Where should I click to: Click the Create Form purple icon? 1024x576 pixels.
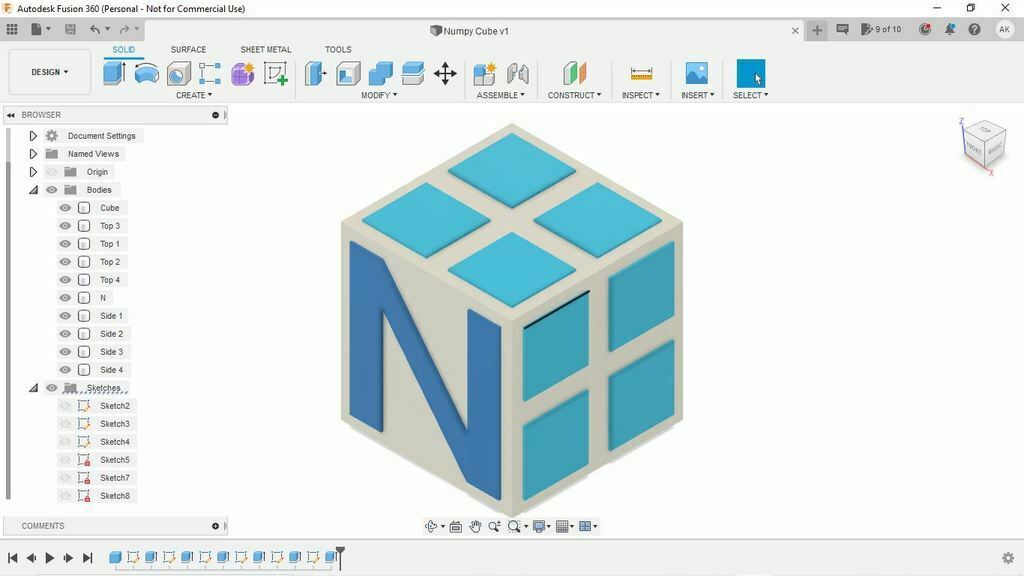242,74
